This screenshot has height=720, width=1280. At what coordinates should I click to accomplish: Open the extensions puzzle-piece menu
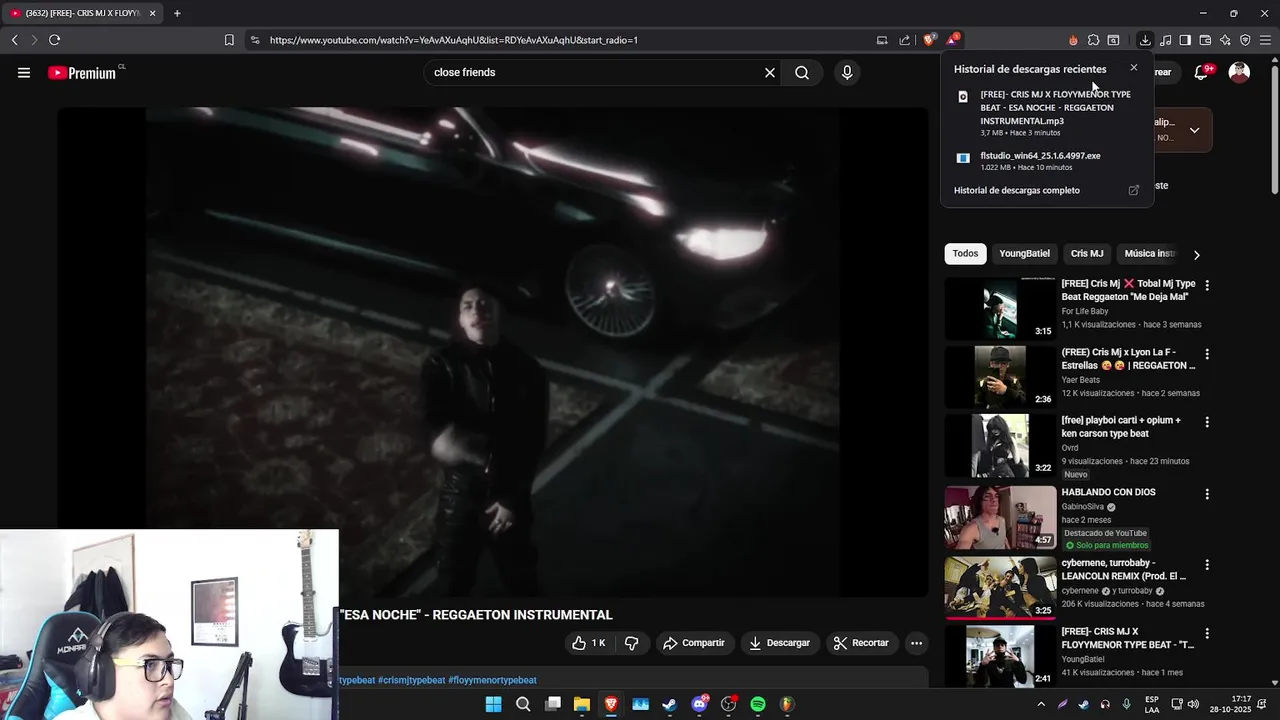pos(1093,40)
